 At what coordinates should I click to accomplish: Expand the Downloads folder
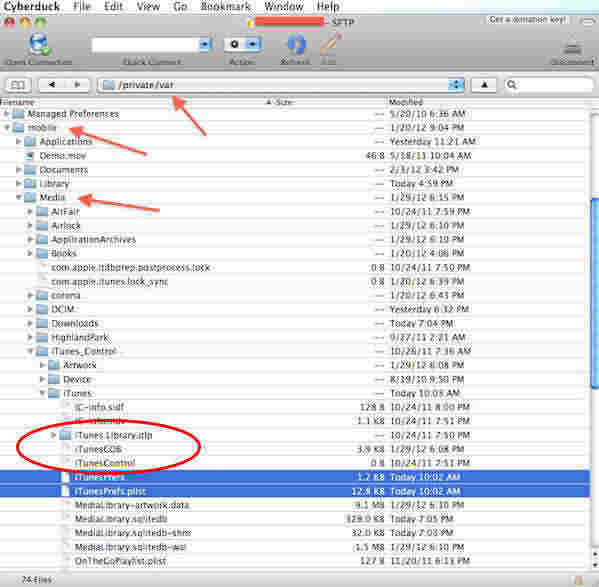[x=30, y=323]
